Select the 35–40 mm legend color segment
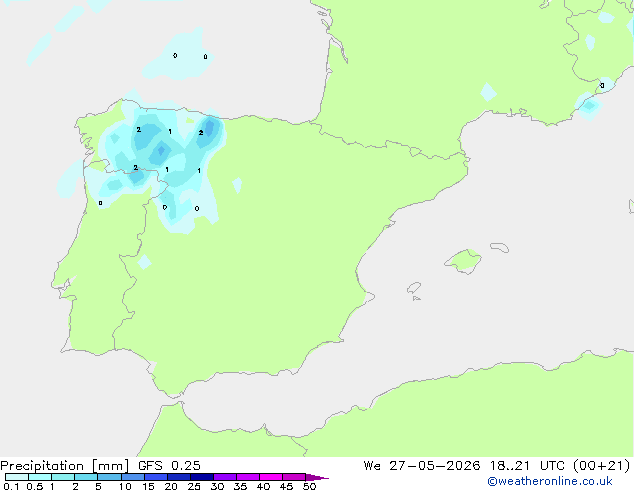The image size is (634, 490). pyautogui.click(x=247, y=477)
